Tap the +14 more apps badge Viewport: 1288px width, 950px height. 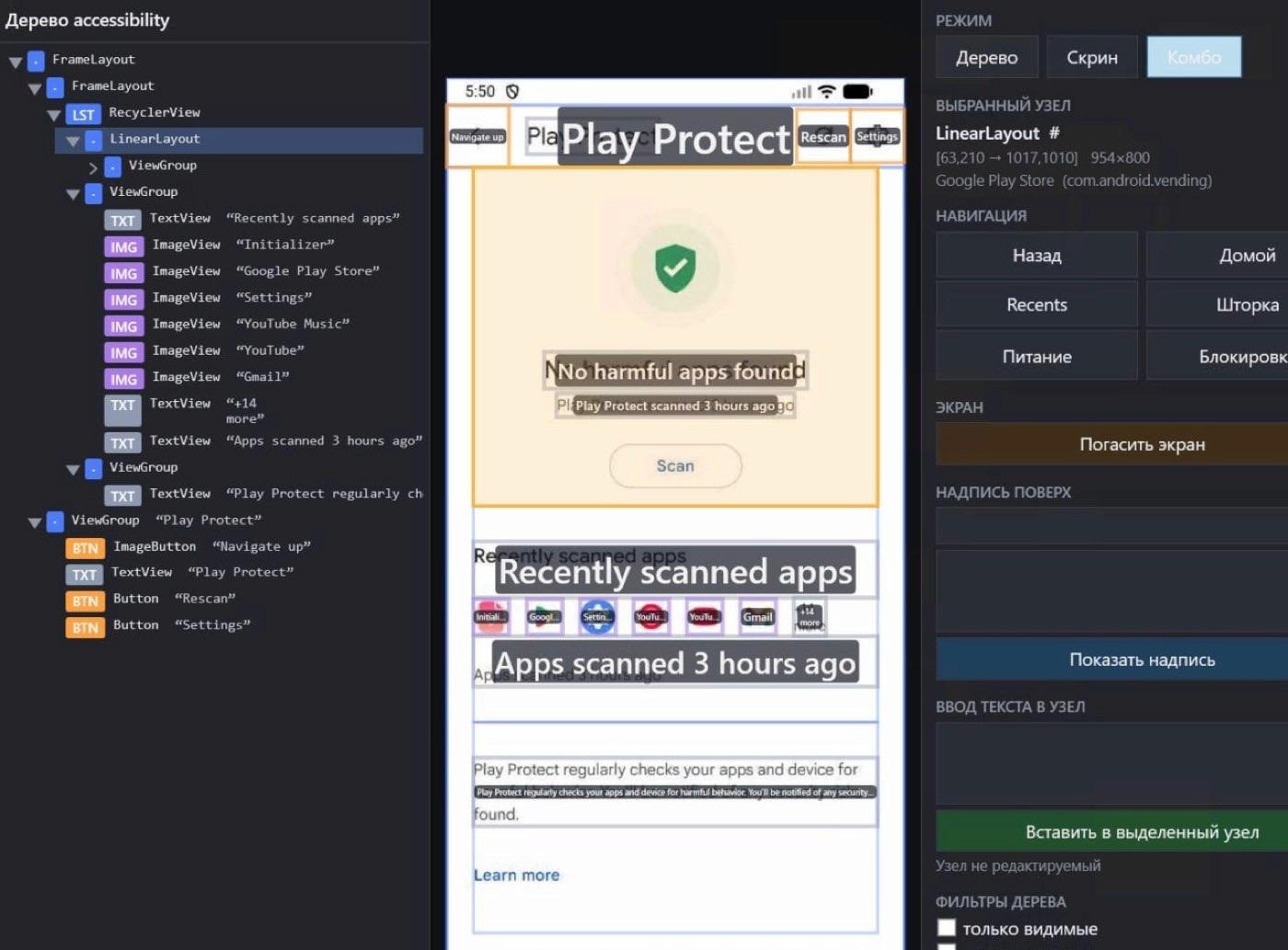810,617
